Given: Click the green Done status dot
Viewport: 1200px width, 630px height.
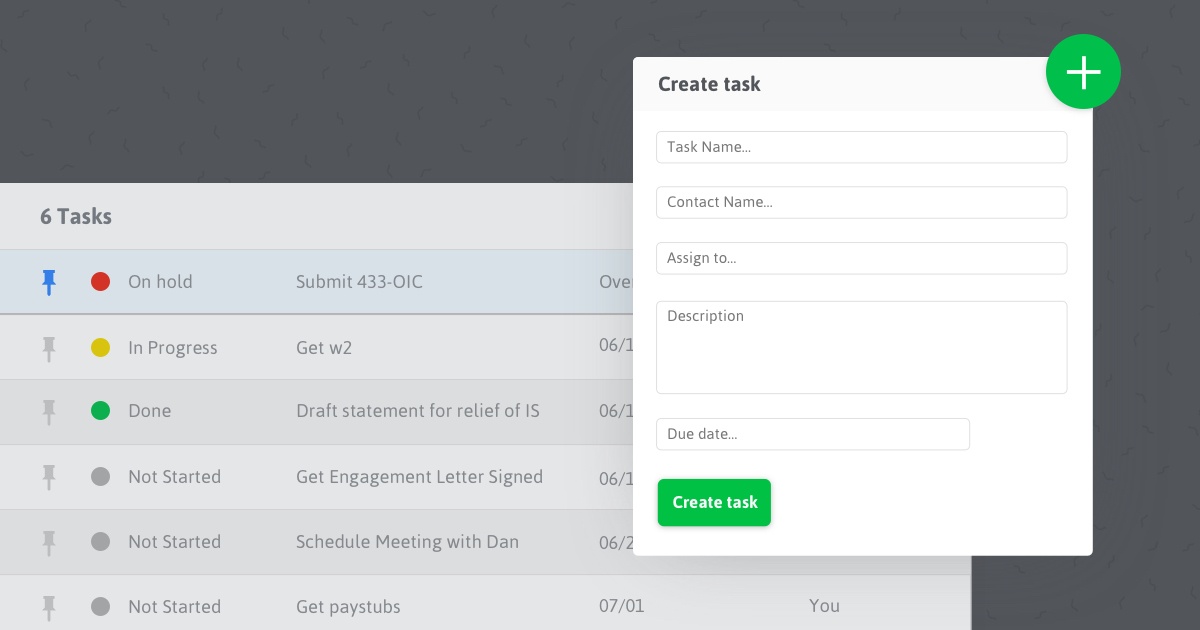Looking at the screenshot, I should pos(100,411).
